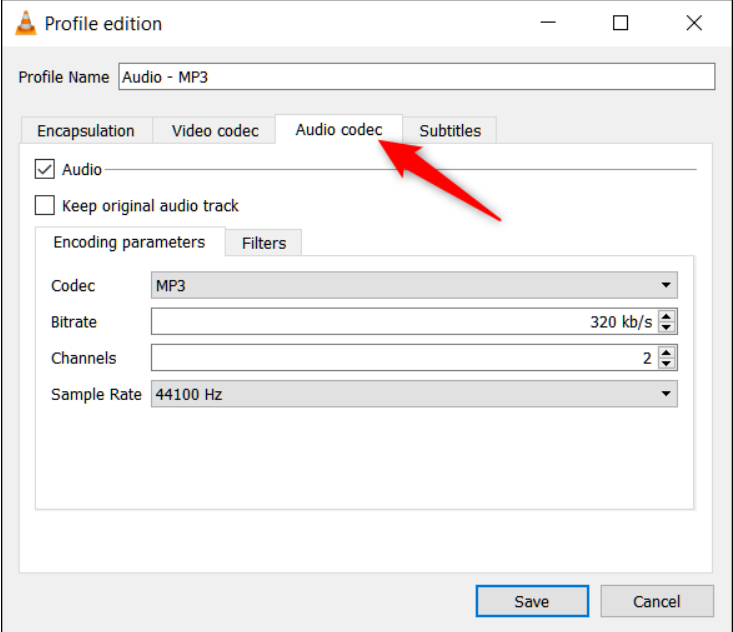
Task: Open the Video codec tab
Action: coord(215,131)
